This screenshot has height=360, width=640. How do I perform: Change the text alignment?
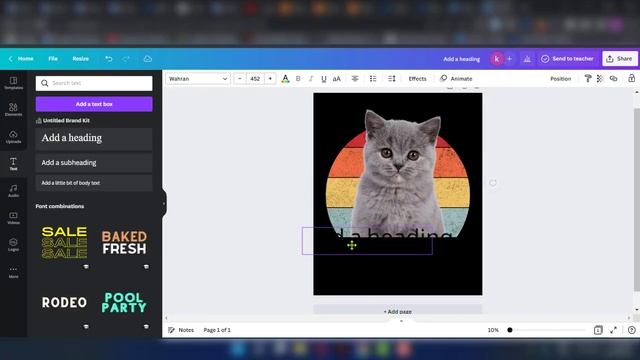(x=355, y=79)
